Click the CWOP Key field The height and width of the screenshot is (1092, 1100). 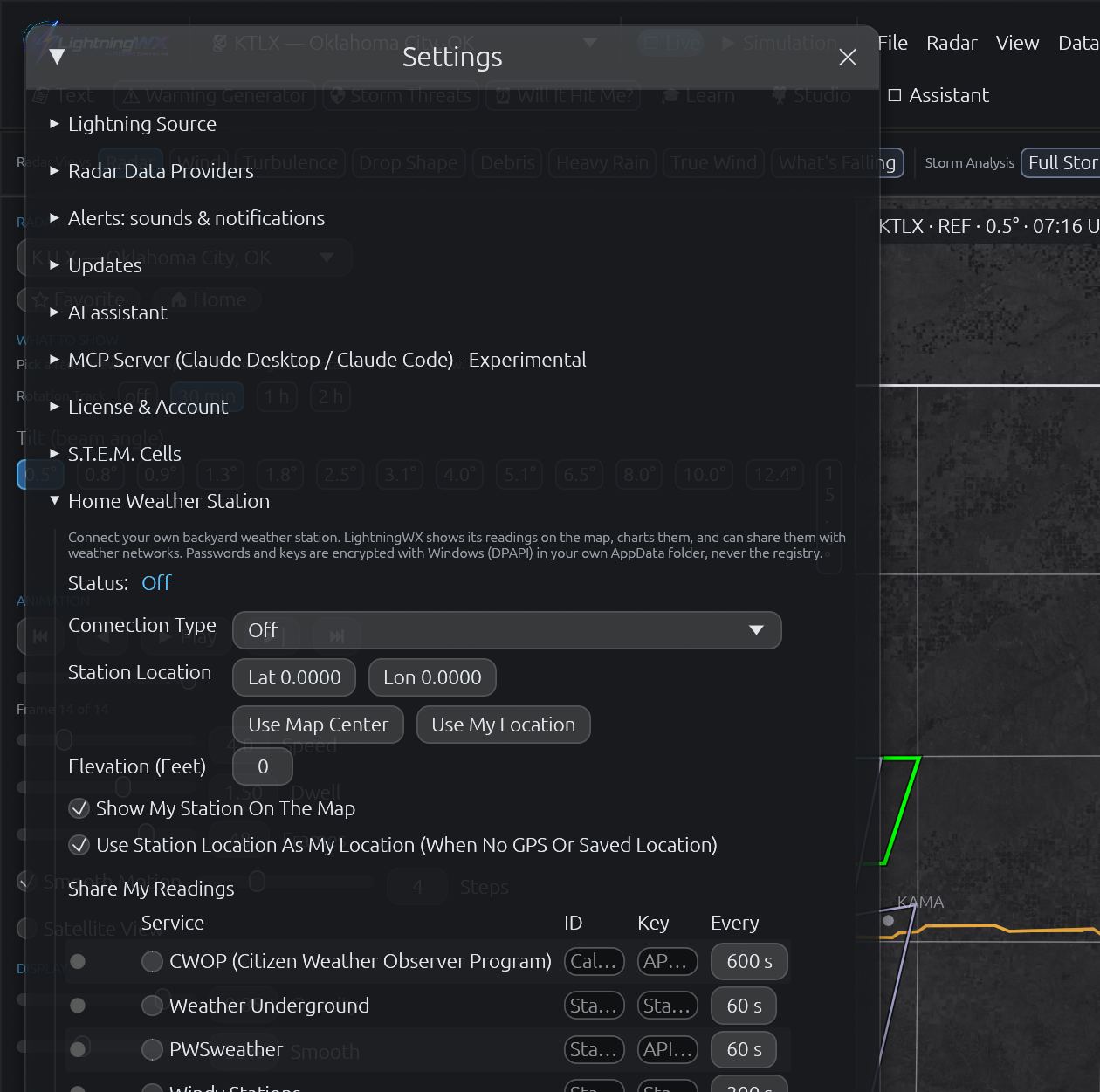tap(667, 961)
